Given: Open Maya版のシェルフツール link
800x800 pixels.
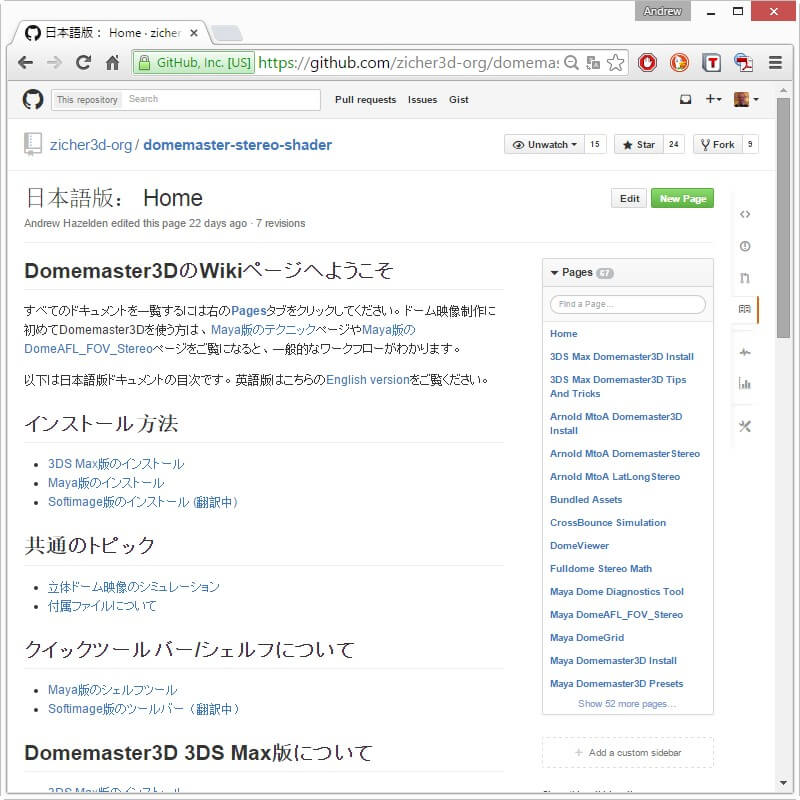Looking at the screenshot, I should point(113,690).
